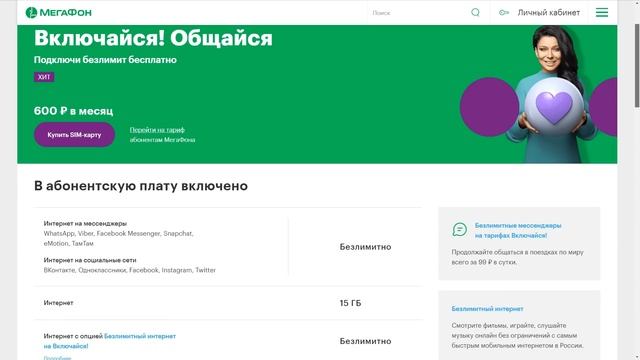The image size is (640, 360).
Task: Click the Подробнее link
Action: [x=57, y=358]
